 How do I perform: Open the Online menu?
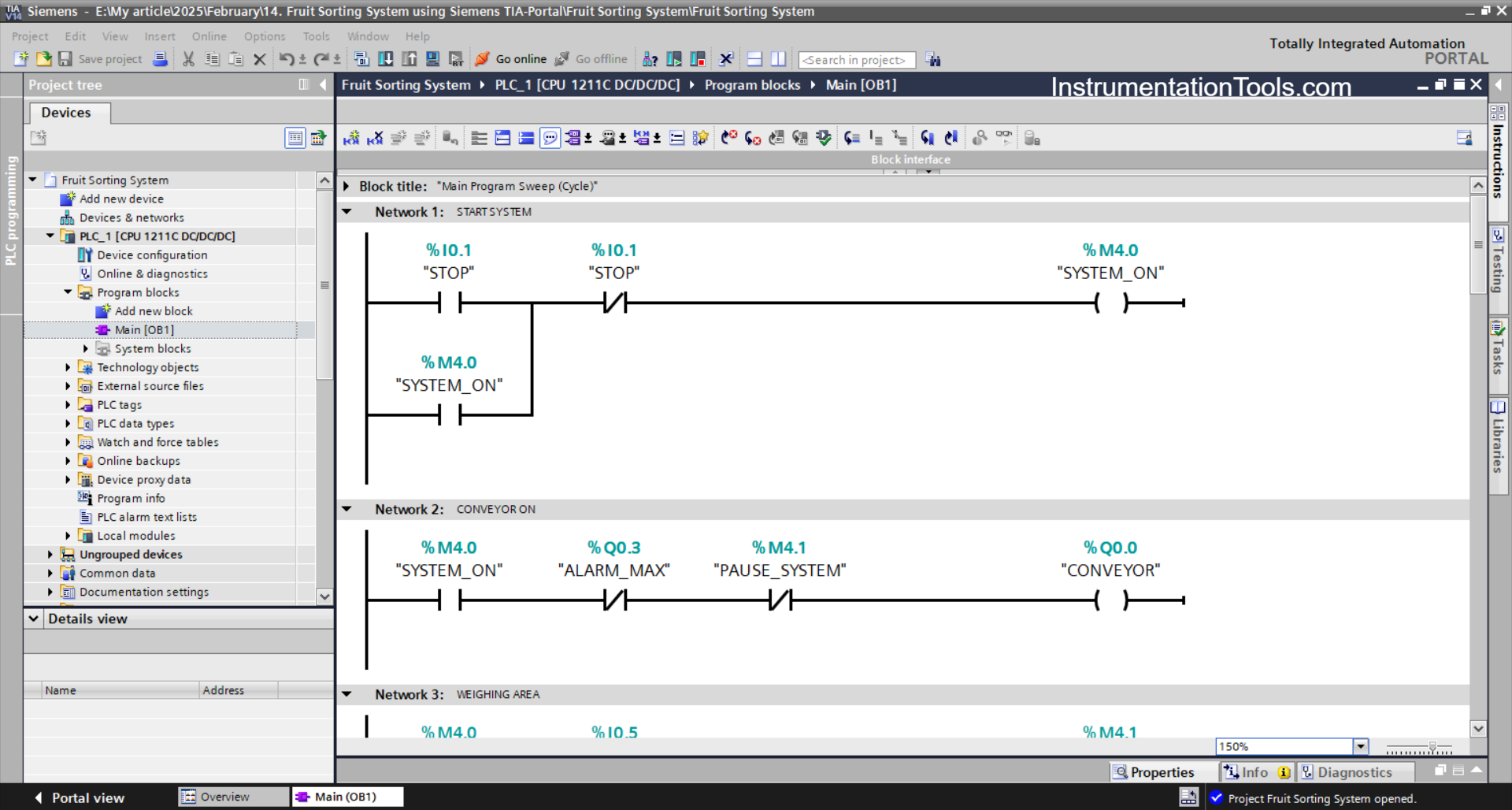209,36
